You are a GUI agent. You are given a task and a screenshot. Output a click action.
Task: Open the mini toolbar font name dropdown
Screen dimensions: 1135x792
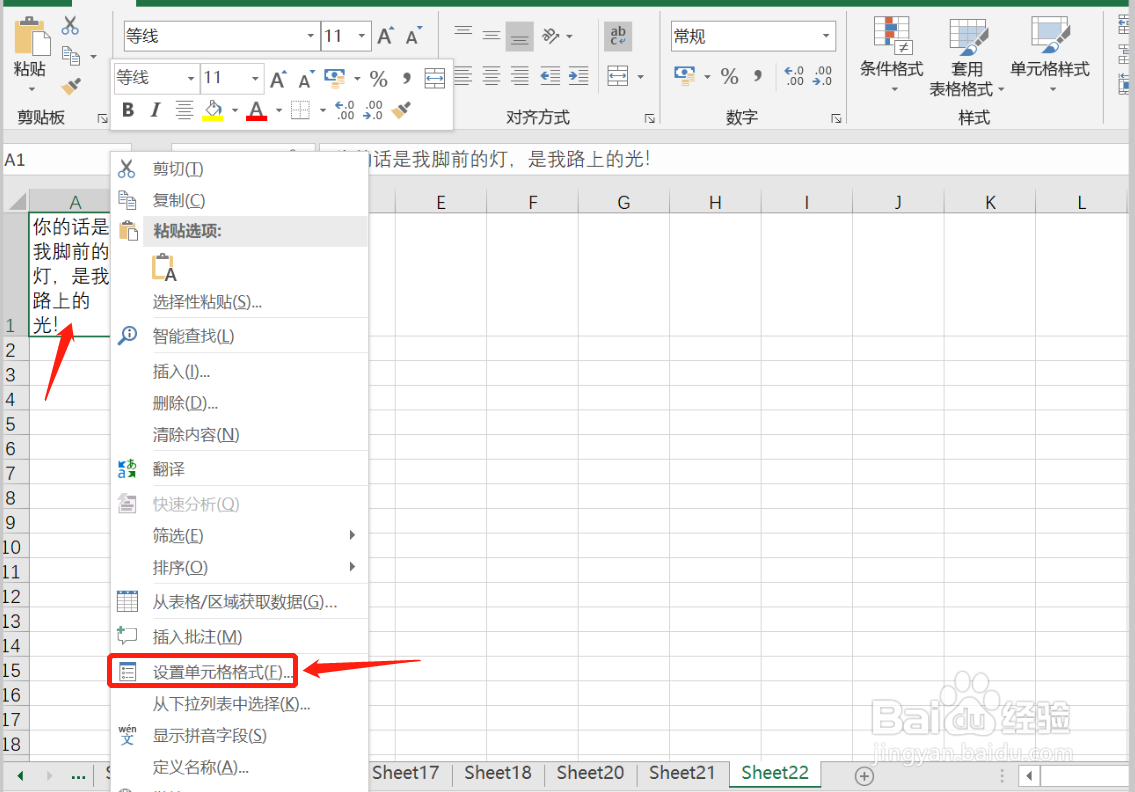pyautogui.click(x=191, y=77)
